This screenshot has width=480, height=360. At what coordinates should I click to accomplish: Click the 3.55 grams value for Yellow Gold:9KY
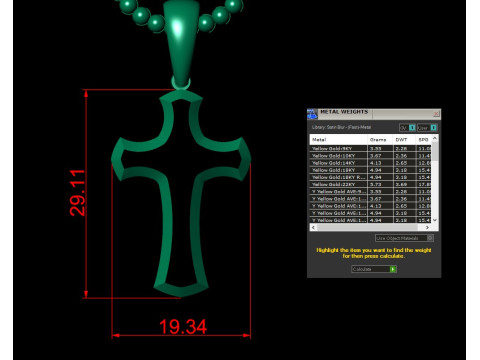point(375,149)
